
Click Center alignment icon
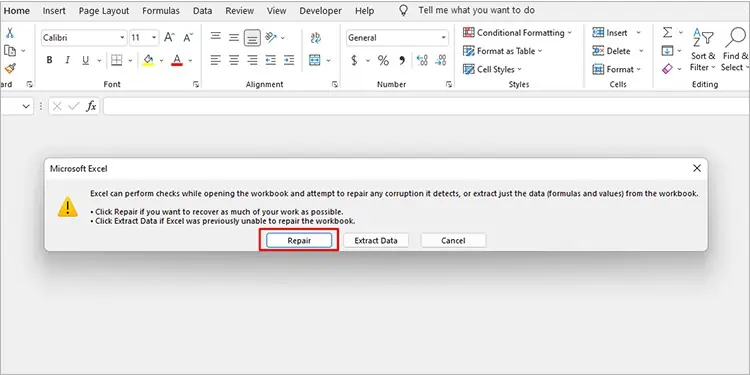pos(233,60)
